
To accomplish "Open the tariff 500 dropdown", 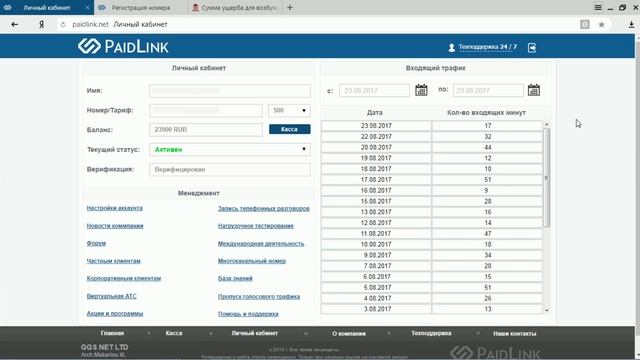I will click(289, 110).
